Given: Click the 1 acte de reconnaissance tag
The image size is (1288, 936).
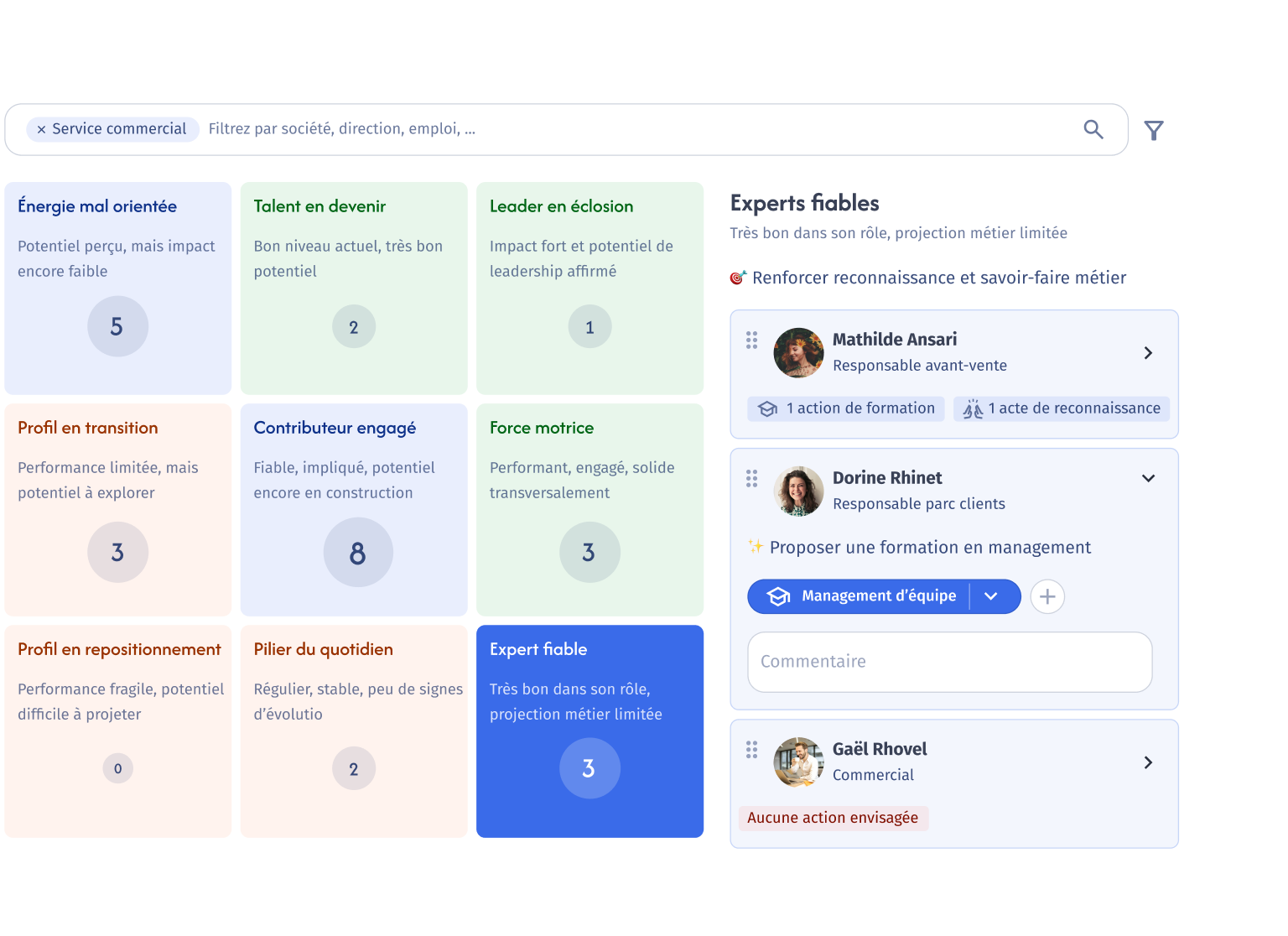Looking at the screenshot, I should 1061,408.
